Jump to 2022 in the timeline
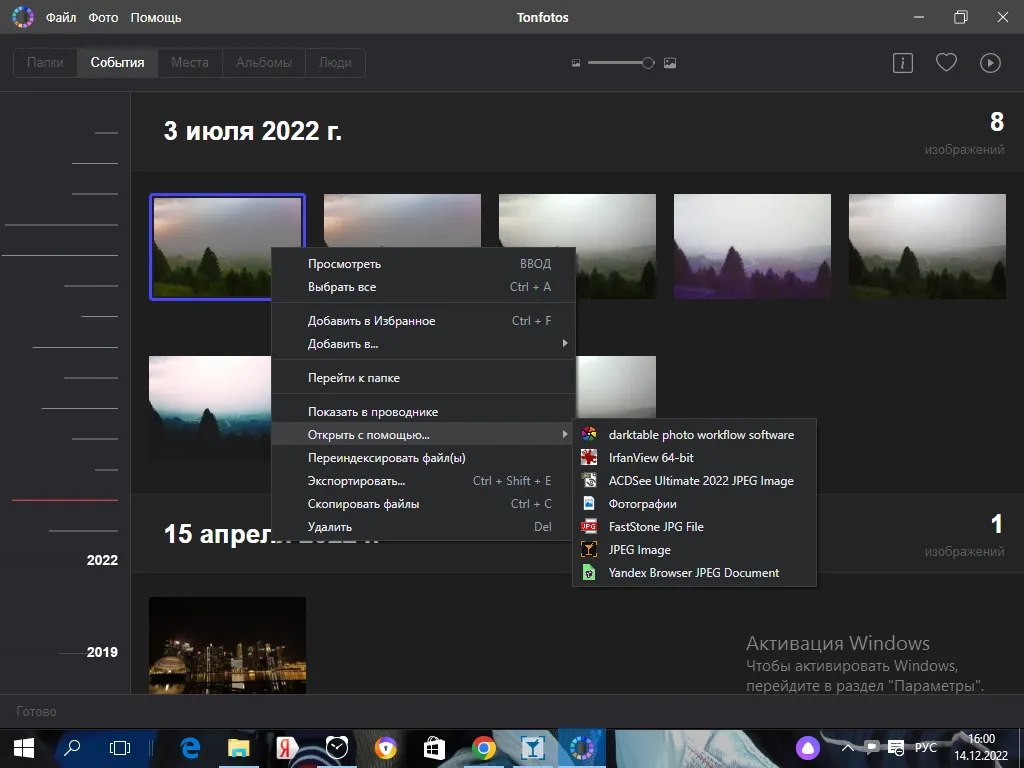This screenshot has height=768, width=1024. tap(102, 560)
